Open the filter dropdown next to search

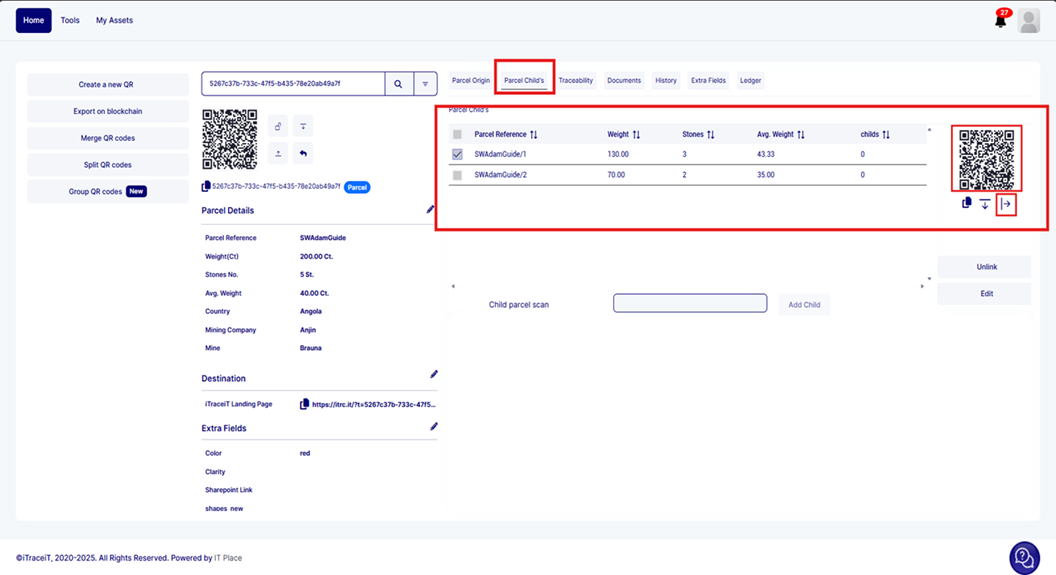(x=425, y=84)
